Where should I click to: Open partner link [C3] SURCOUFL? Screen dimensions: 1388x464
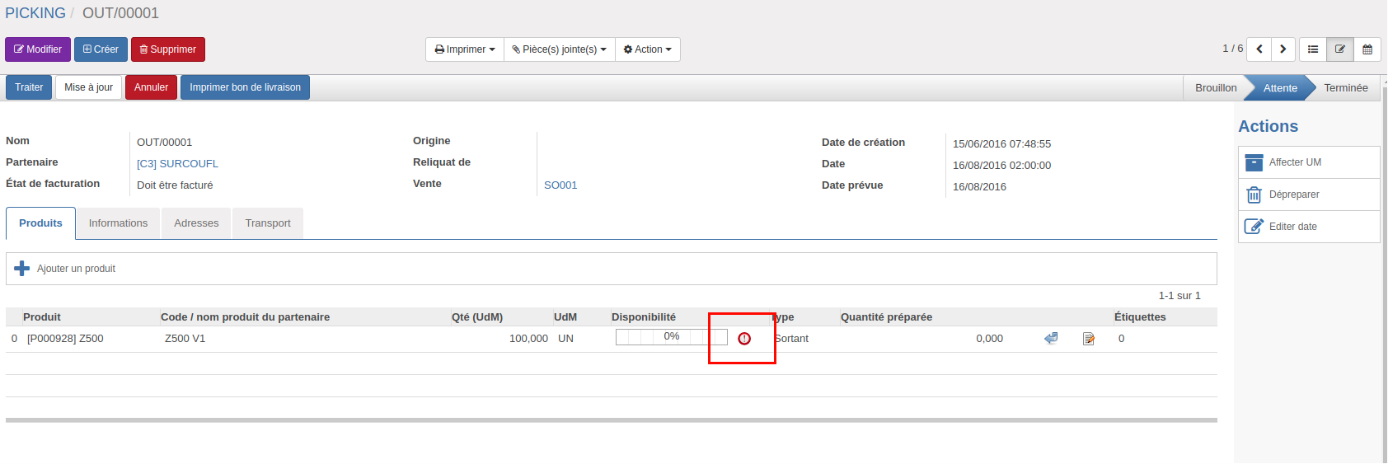pyautogui.click(x=177, y=163)
